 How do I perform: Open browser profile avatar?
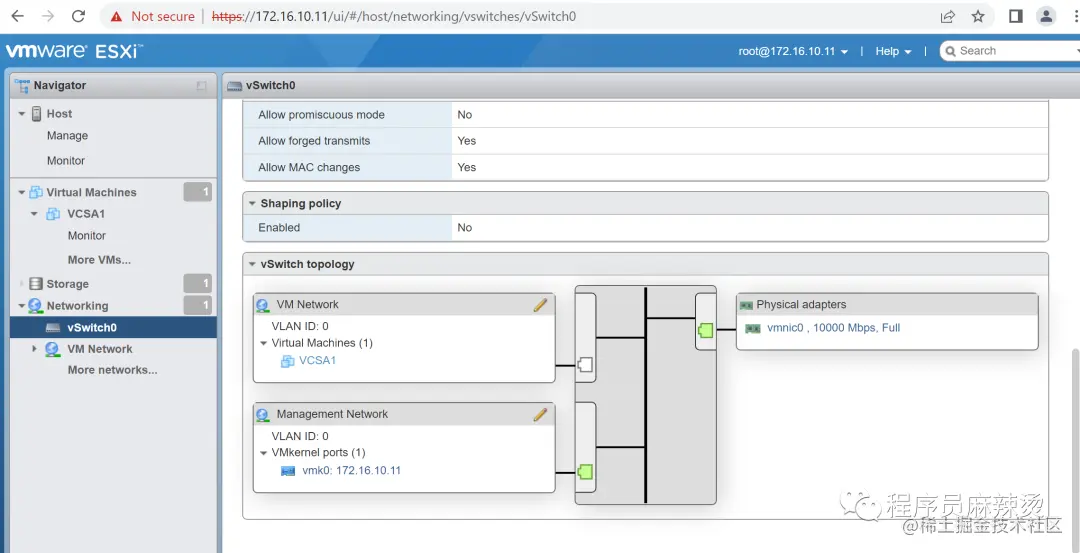pos(1046,17)
